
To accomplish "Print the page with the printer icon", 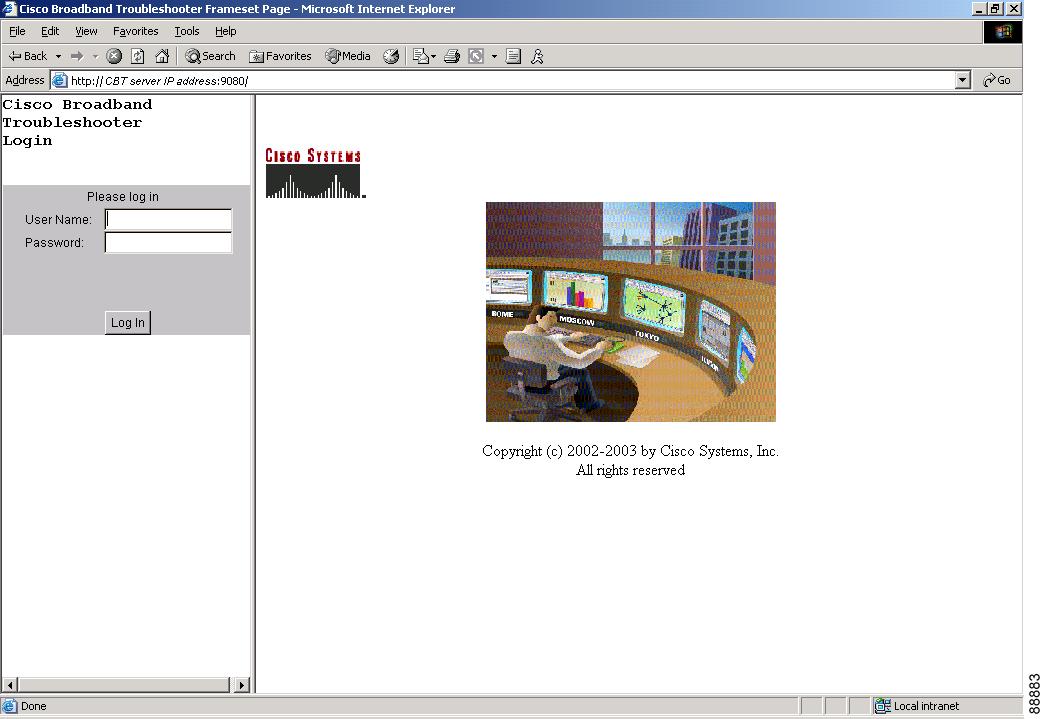I will click(x=452, y=56).
